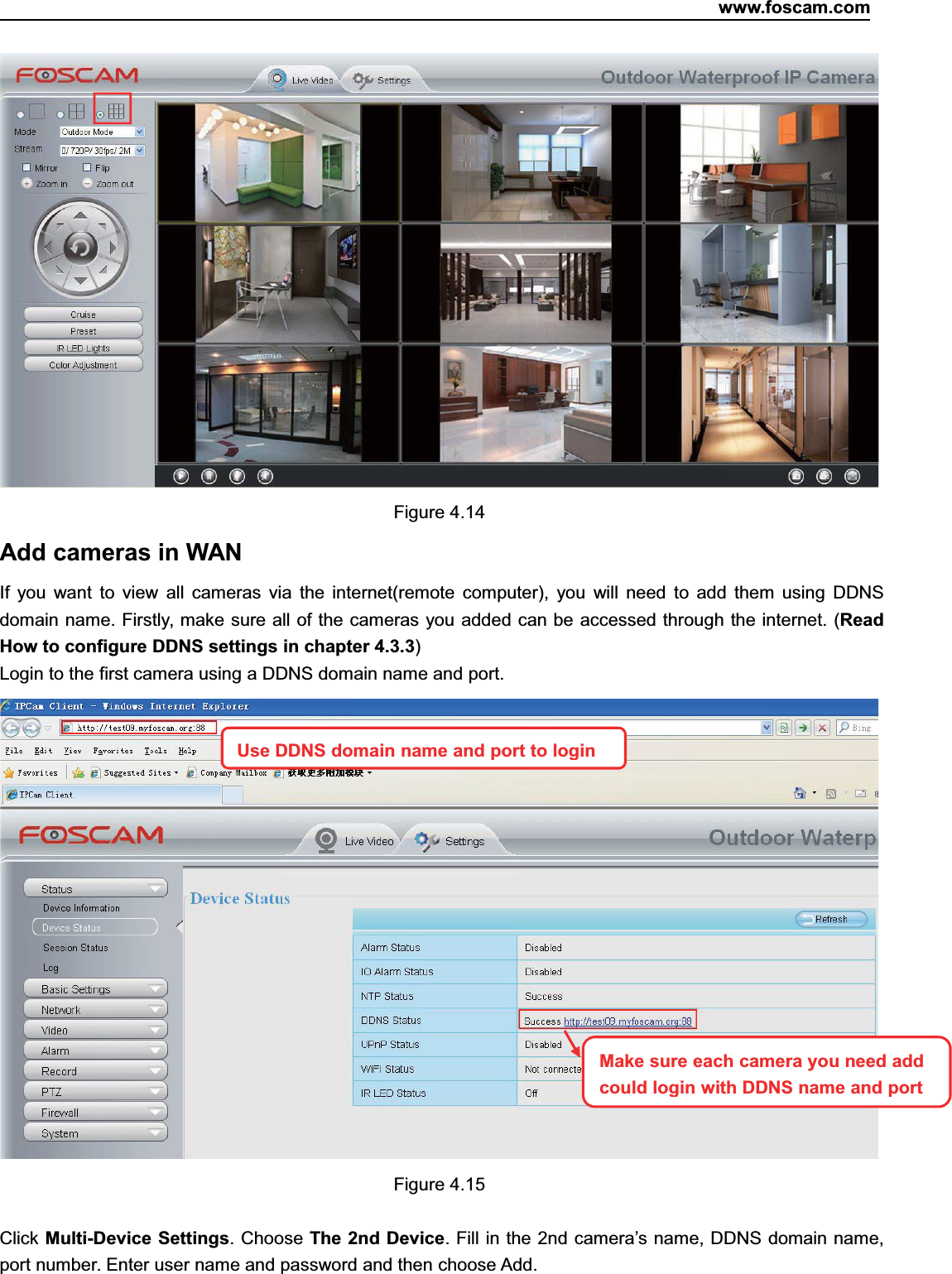Enable the Flip checkbox
Viewport: 952px width, 1274px height.
[x=87, y=166]
